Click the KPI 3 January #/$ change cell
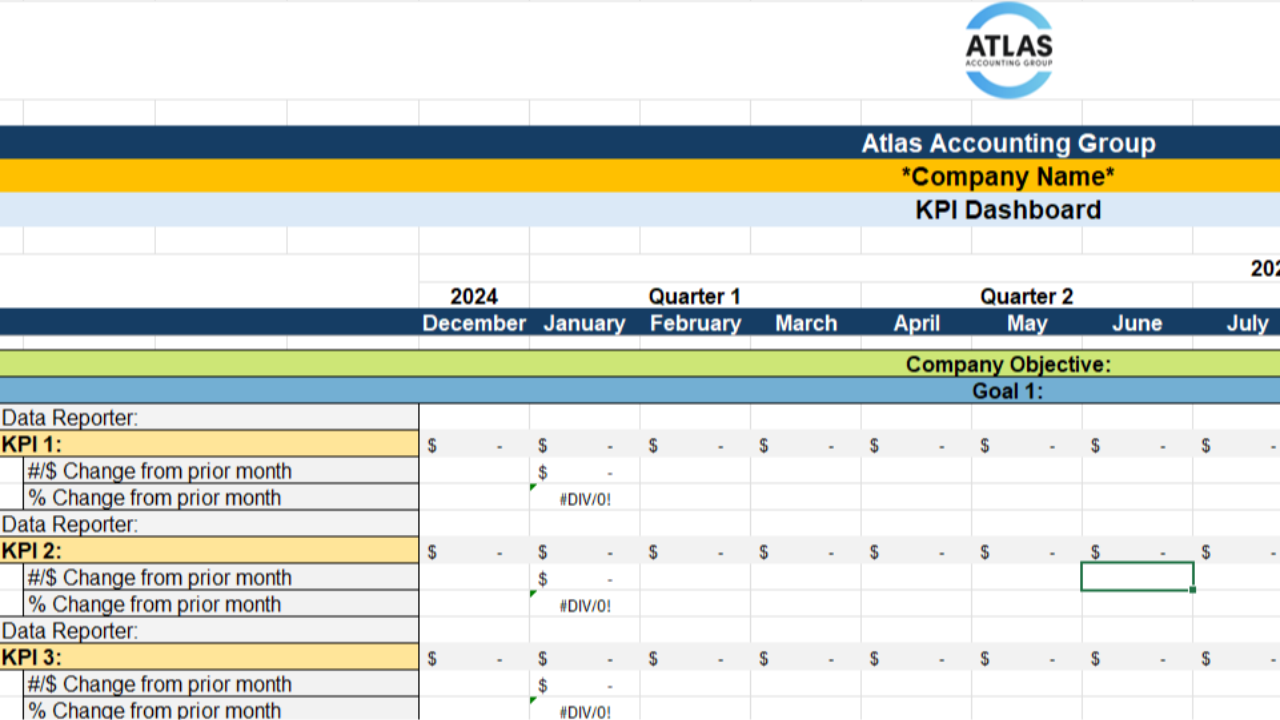This screenshot has width=1280, height=720. click(x=585, y=684)
